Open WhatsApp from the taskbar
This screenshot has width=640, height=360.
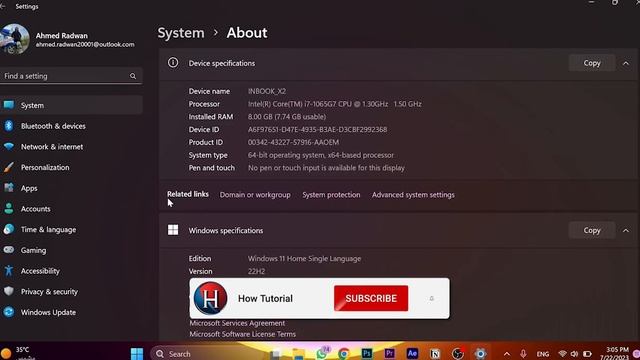pos(322,353)
